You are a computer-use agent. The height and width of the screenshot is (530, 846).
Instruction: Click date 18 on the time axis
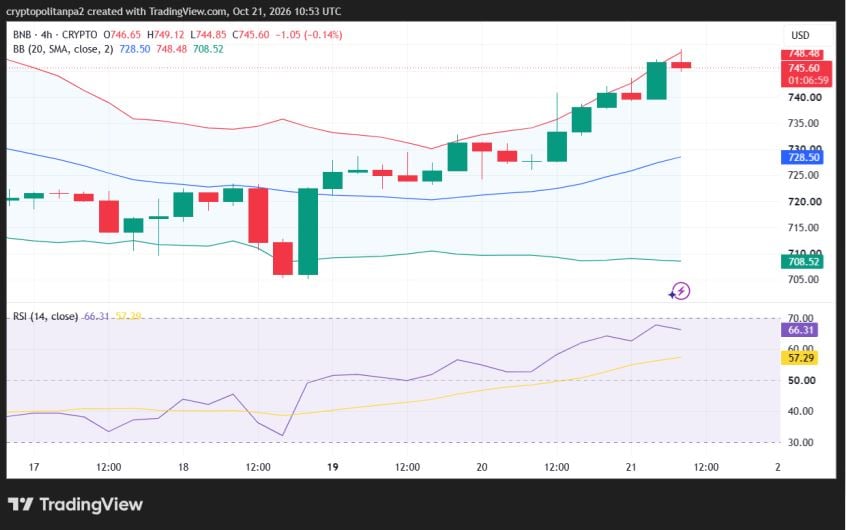point(183,467)
